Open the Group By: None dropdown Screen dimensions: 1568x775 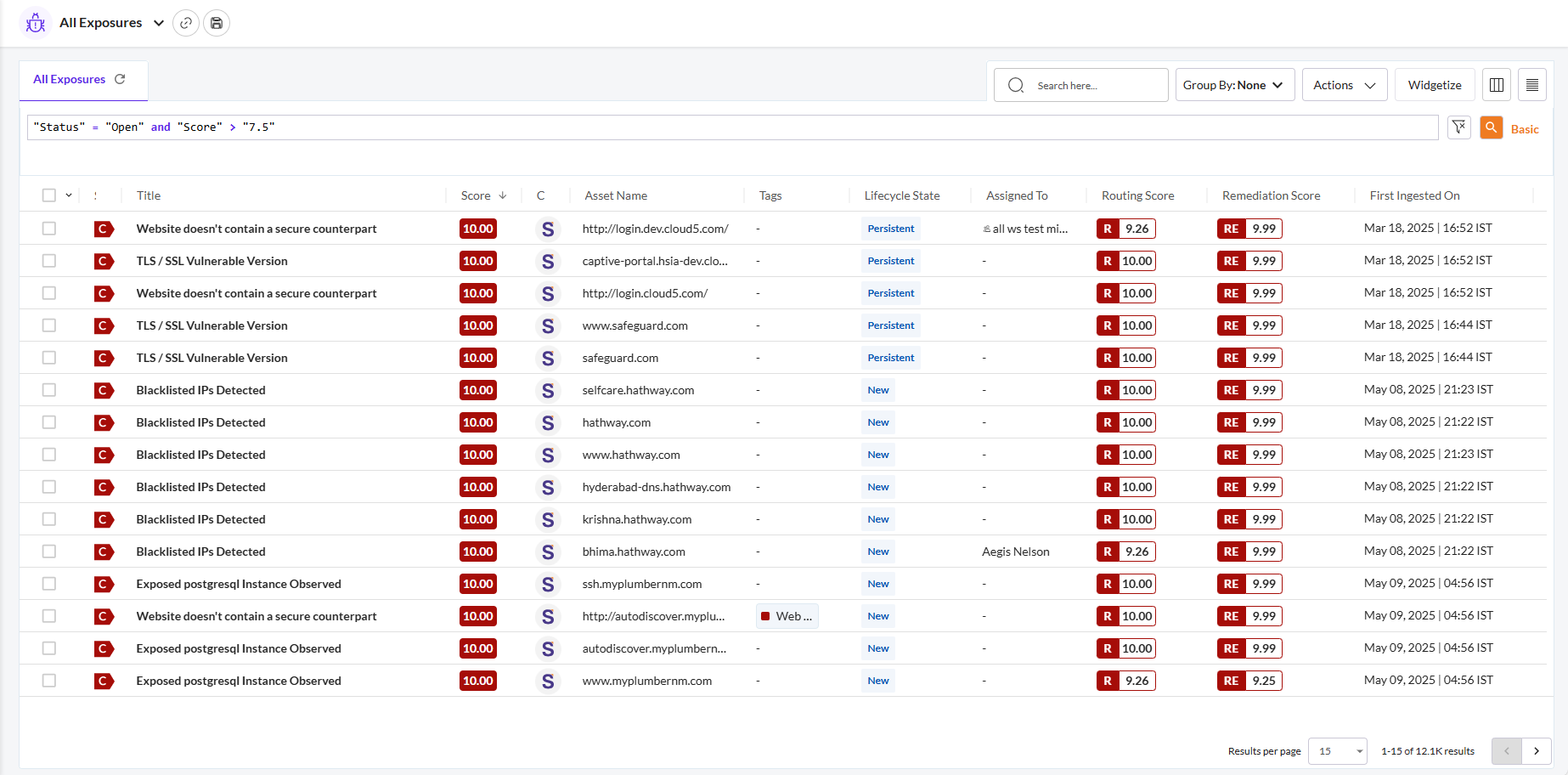coord(1235,85)
